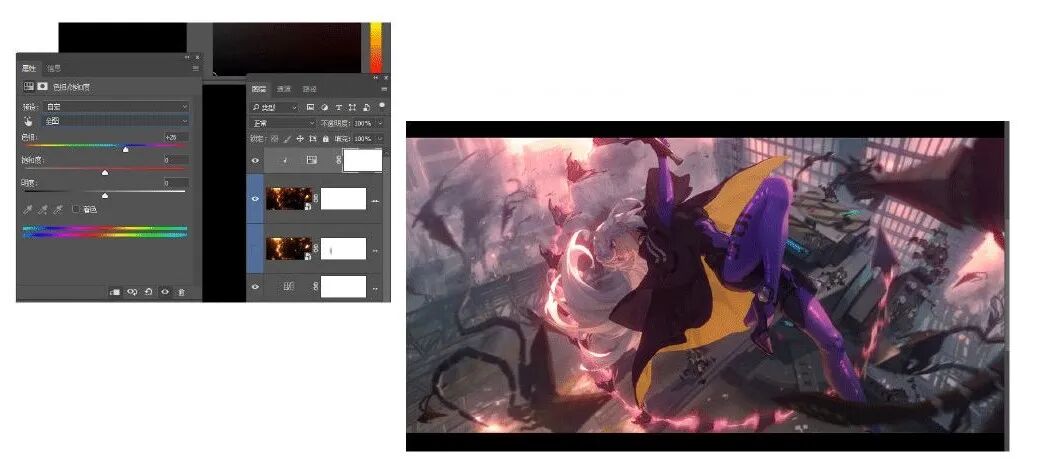This screenshot has width=1045, height=465.
Task: Click the mask link icon on top layer
Action: pyautogui.click(x=338, y=160)
